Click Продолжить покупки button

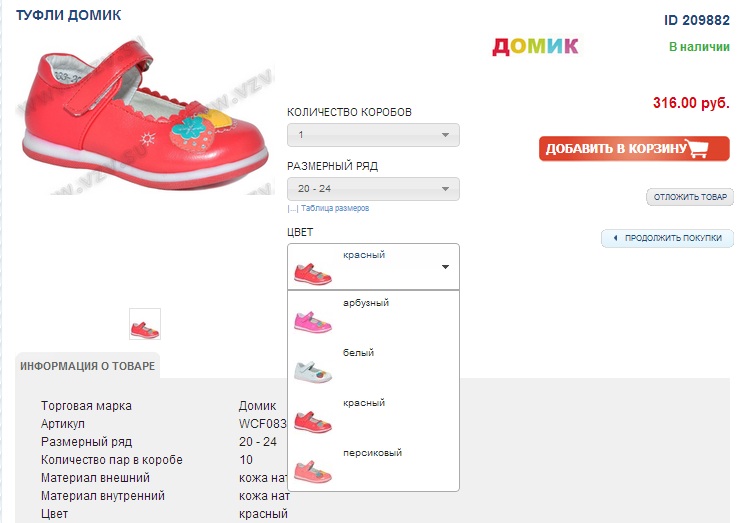click(667, 238)
